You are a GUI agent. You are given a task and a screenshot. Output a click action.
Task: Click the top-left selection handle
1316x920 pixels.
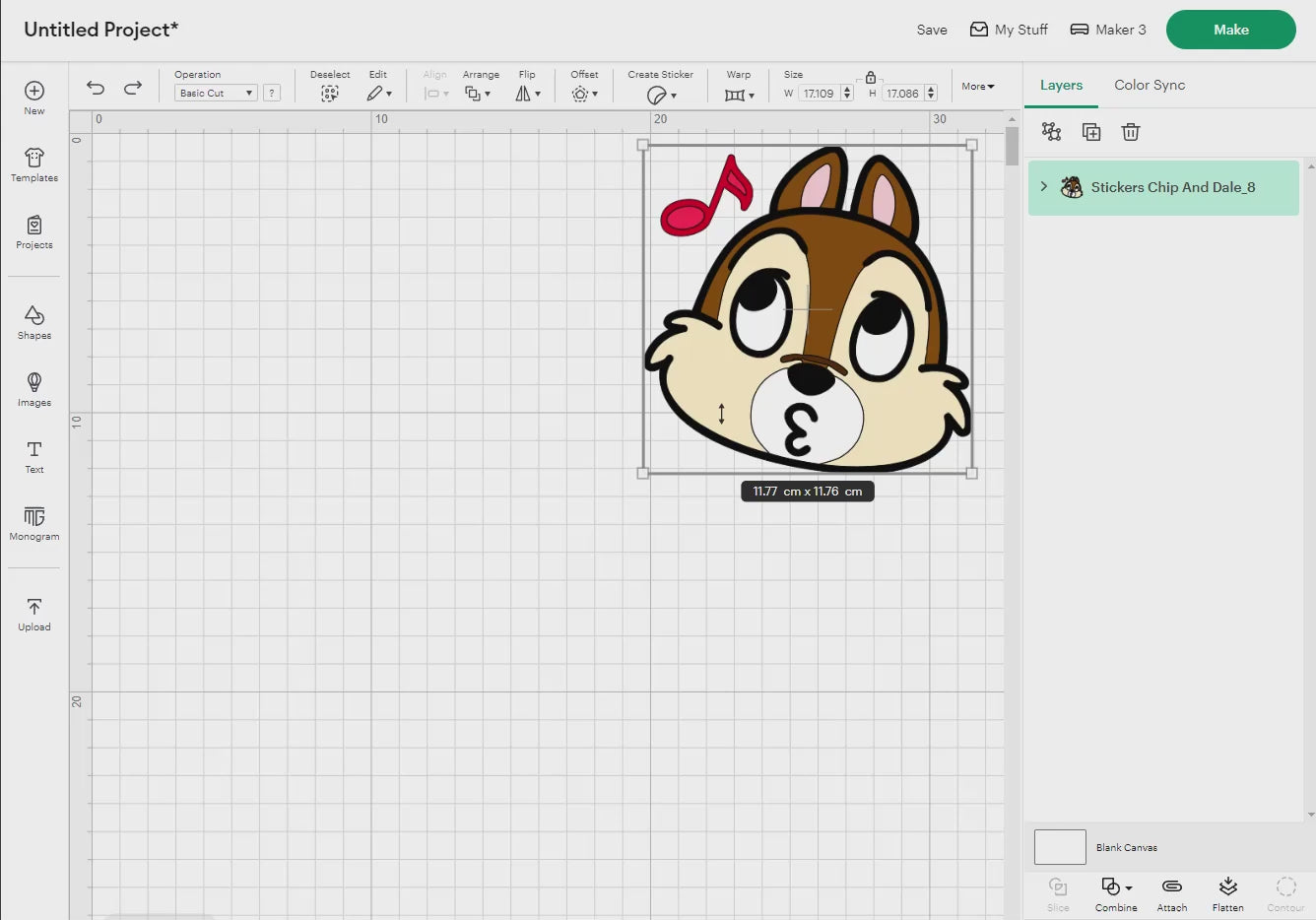[643, 145]
